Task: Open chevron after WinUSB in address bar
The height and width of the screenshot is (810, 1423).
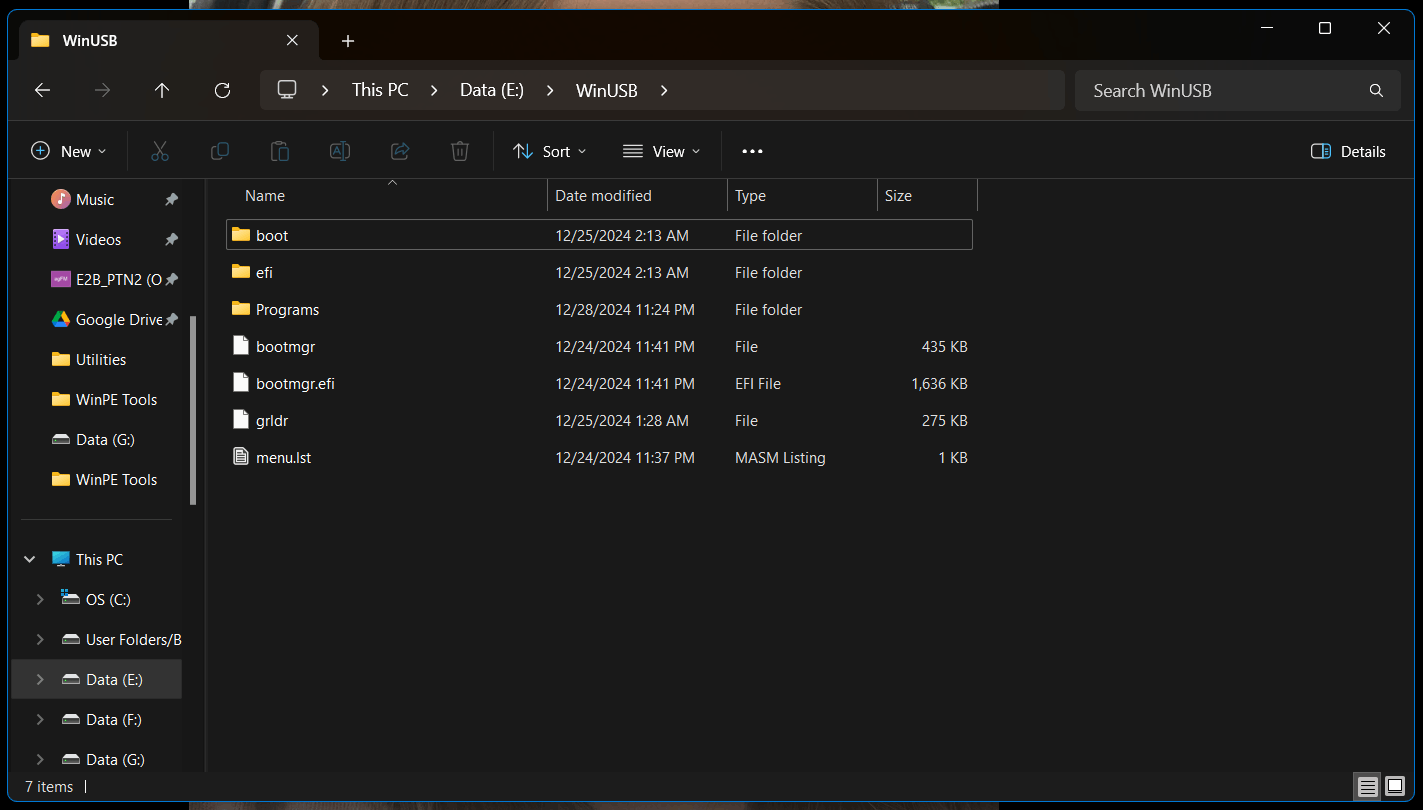Action: (x=664, y=90)
